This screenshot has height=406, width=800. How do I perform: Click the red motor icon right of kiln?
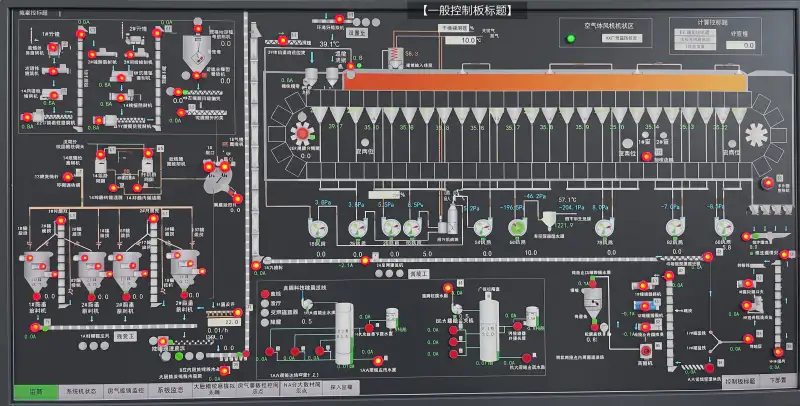pyautogui.click(x=767, y=183)
